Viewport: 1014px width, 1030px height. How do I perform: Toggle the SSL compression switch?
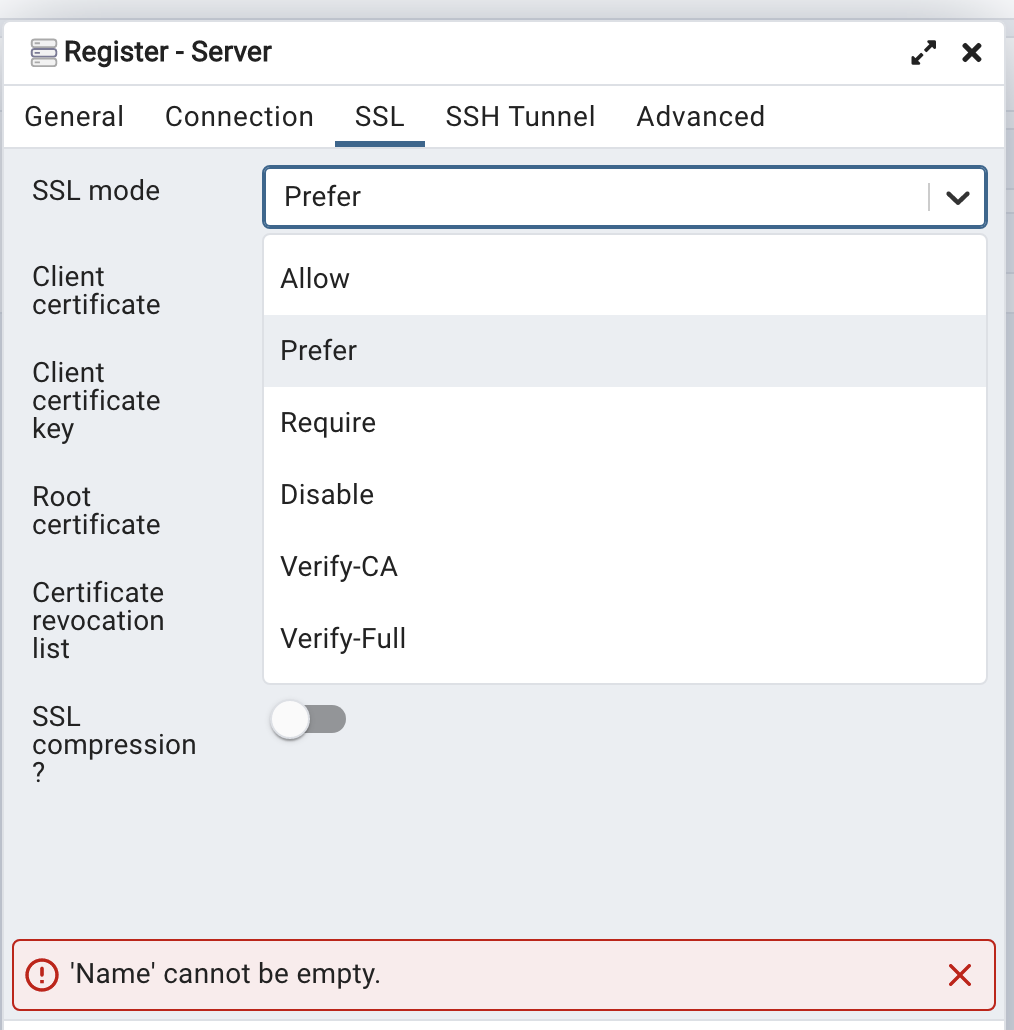pos(308,719)
